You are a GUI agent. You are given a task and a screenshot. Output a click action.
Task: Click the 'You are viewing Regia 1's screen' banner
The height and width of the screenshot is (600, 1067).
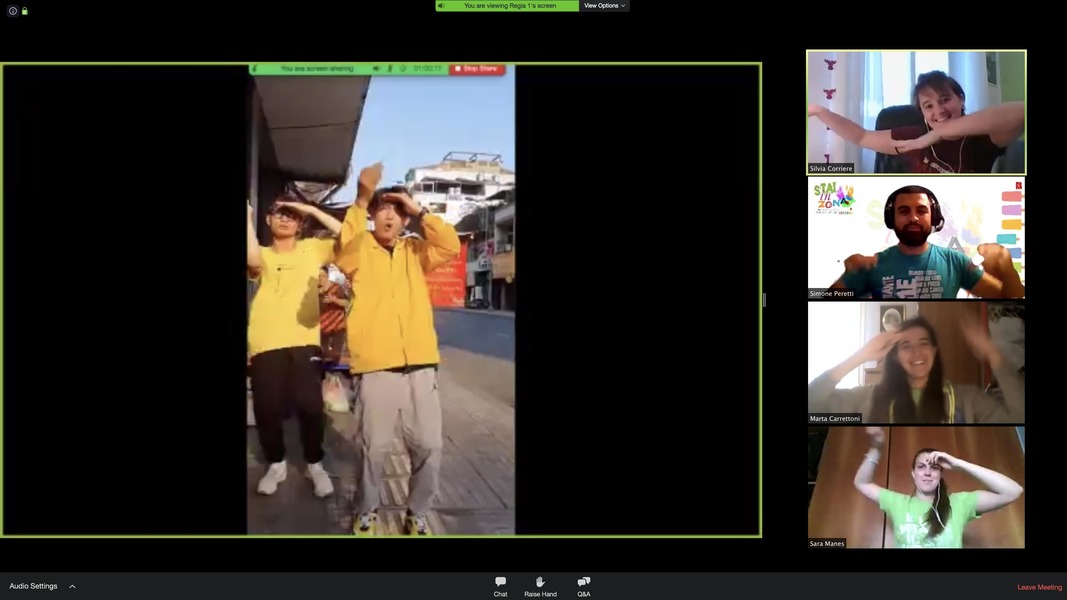click(x=510, y=6)
